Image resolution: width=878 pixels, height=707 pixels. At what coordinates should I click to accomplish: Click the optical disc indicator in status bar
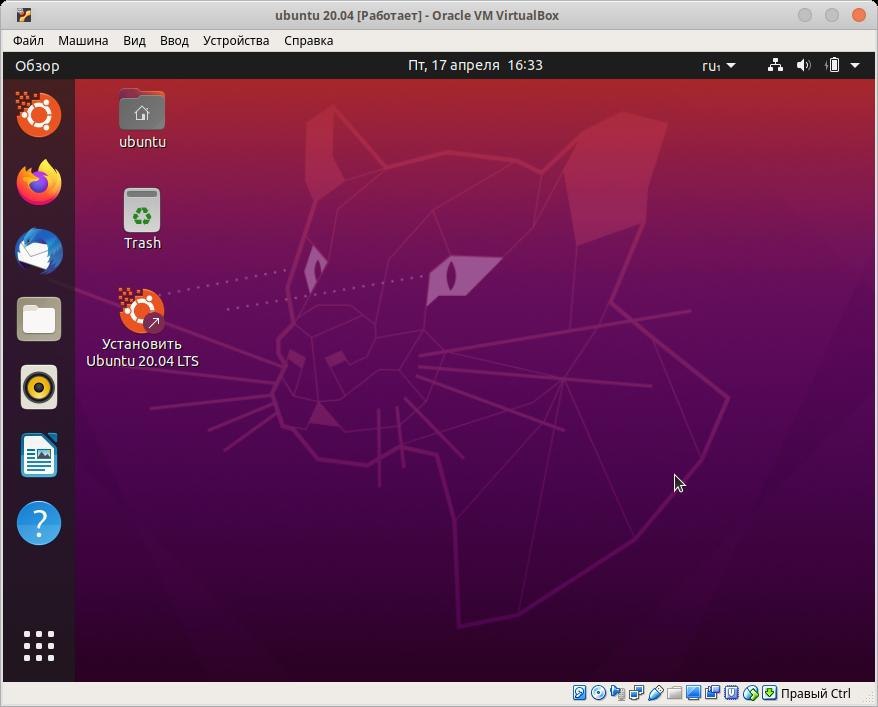pyautogui.click(x=599, y=693)
